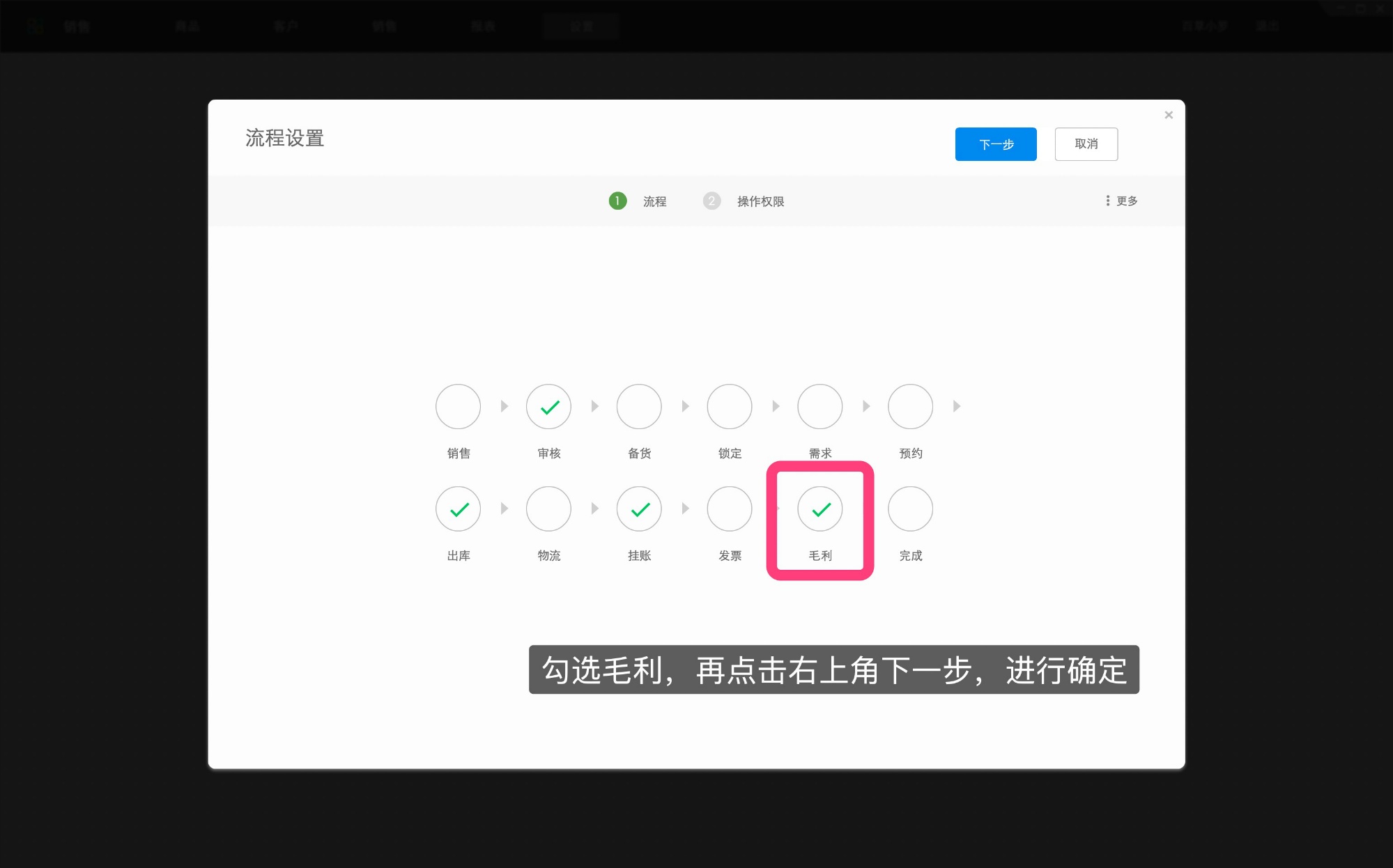This screenshot has height=868, width=1393.
Task: Click the gray step 2 number icon
Action: (711, 201)
